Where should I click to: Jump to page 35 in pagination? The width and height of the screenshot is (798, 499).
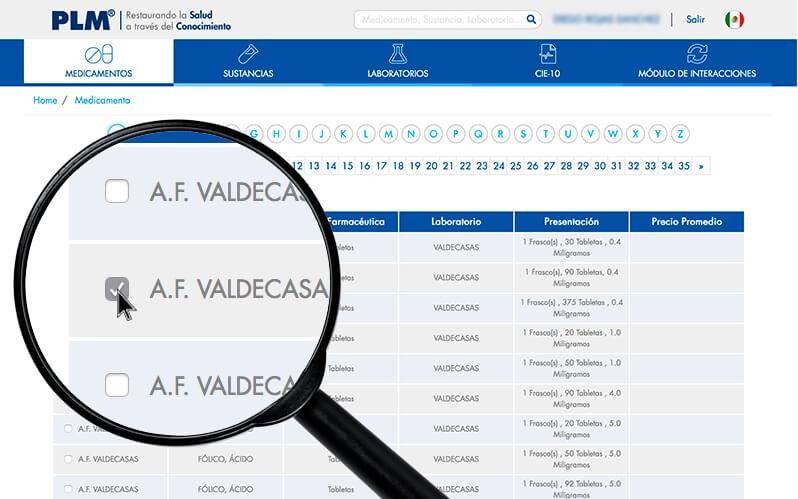684,166
